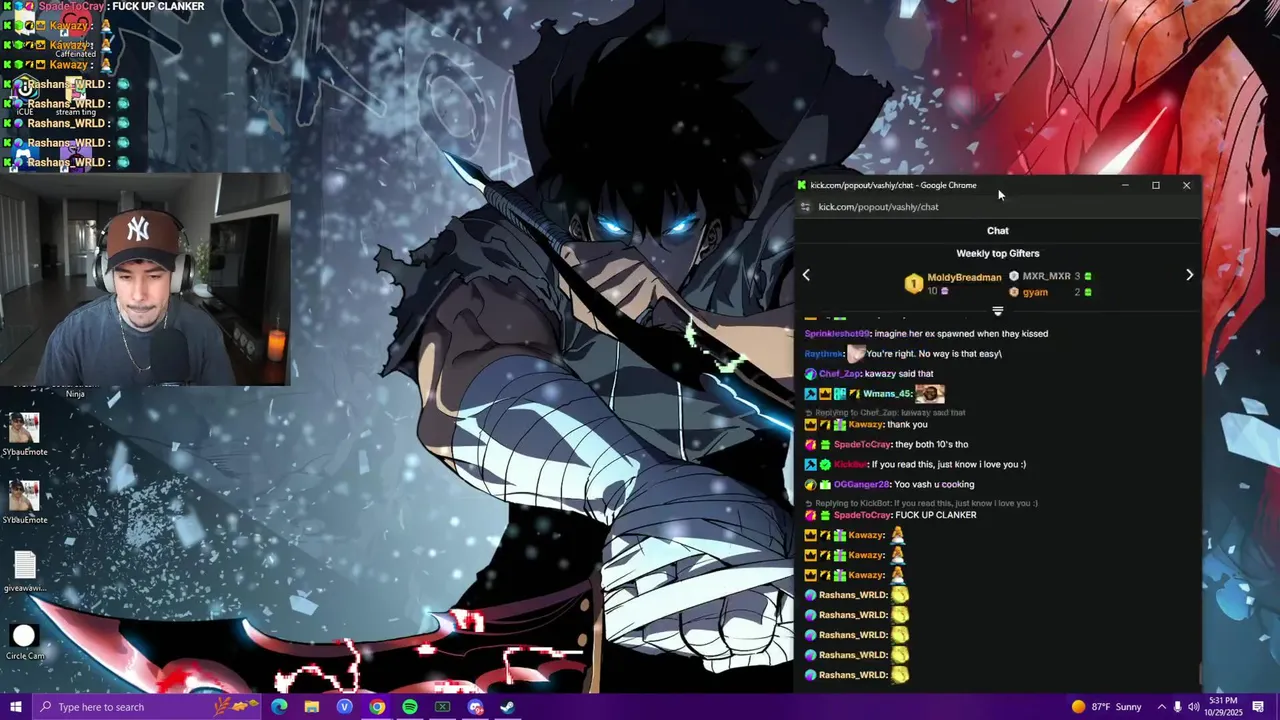Open the Windows Start menu
Viewport: 1280px width, 720px height.
pos(15,707)
